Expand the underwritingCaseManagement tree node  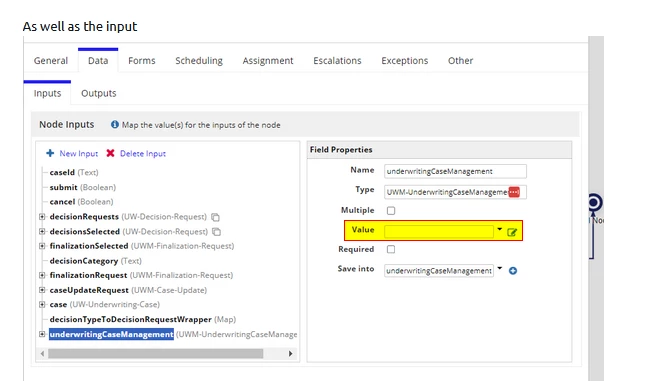[x=42, y=334]
